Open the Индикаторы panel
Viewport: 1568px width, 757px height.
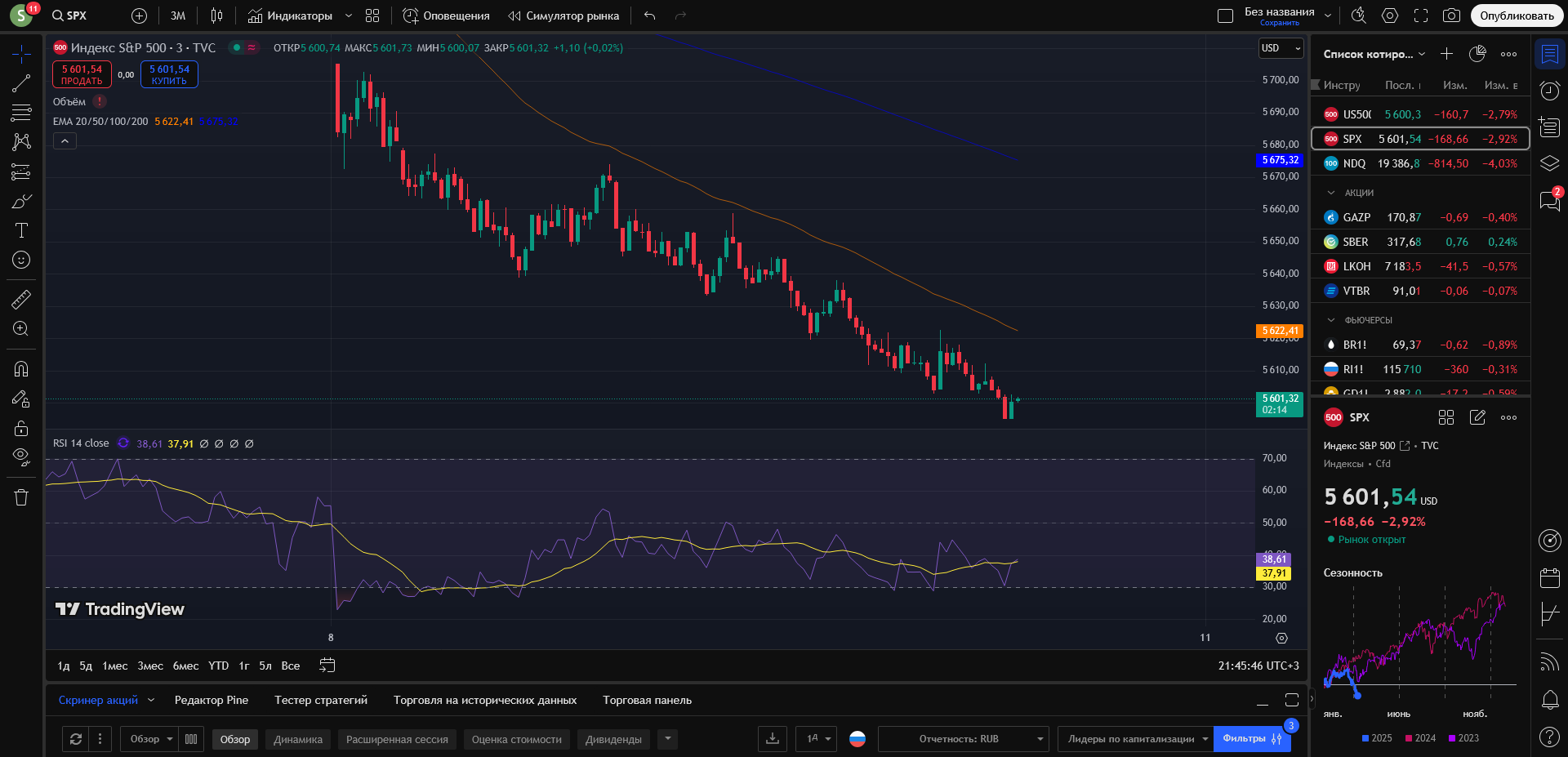(290, 16)
